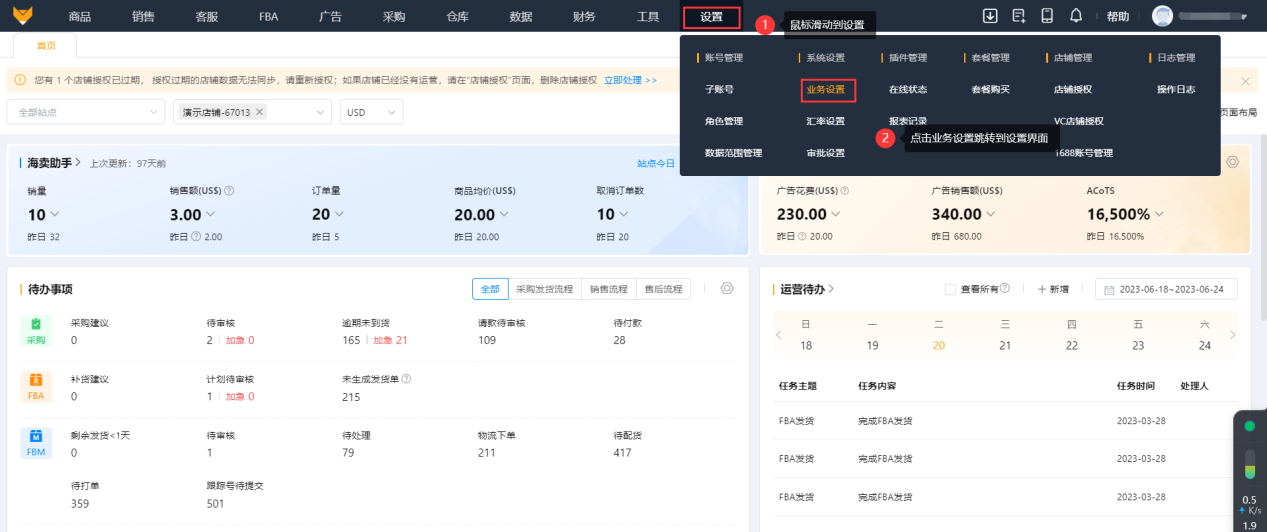Click the 帮助 link in top bar

[x=1118, y=17]
